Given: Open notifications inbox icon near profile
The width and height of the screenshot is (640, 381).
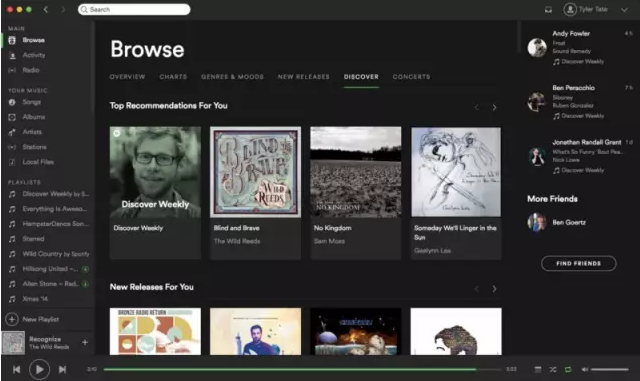Looking at the screenshot, I should (549, 9).
